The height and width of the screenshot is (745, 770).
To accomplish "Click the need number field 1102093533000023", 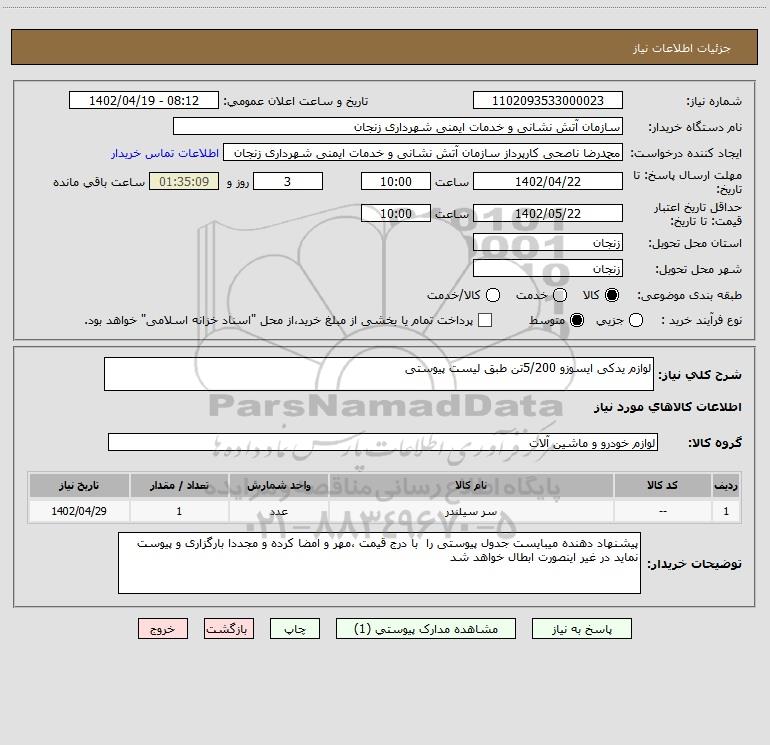I will click(548, 100).
